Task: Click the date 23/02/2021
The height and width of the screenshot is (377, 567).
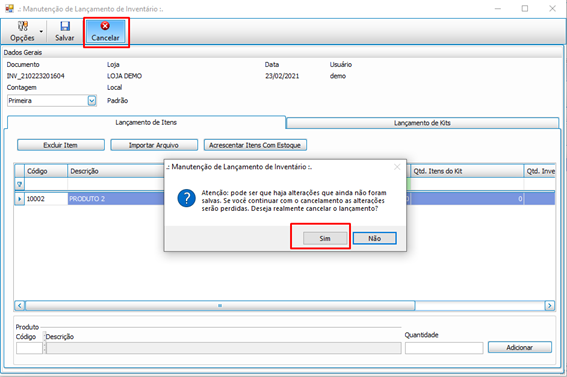Action: tap(282, 76)
